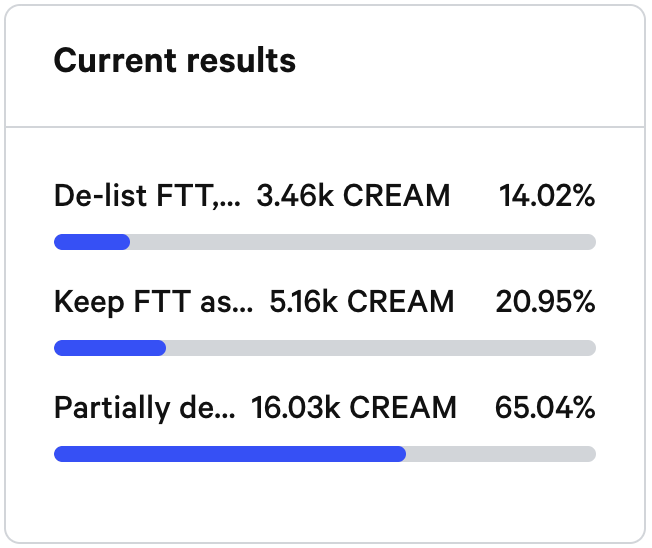
Task: Click the blue fill of the De-list FTT bar
Action: [92, 242]
